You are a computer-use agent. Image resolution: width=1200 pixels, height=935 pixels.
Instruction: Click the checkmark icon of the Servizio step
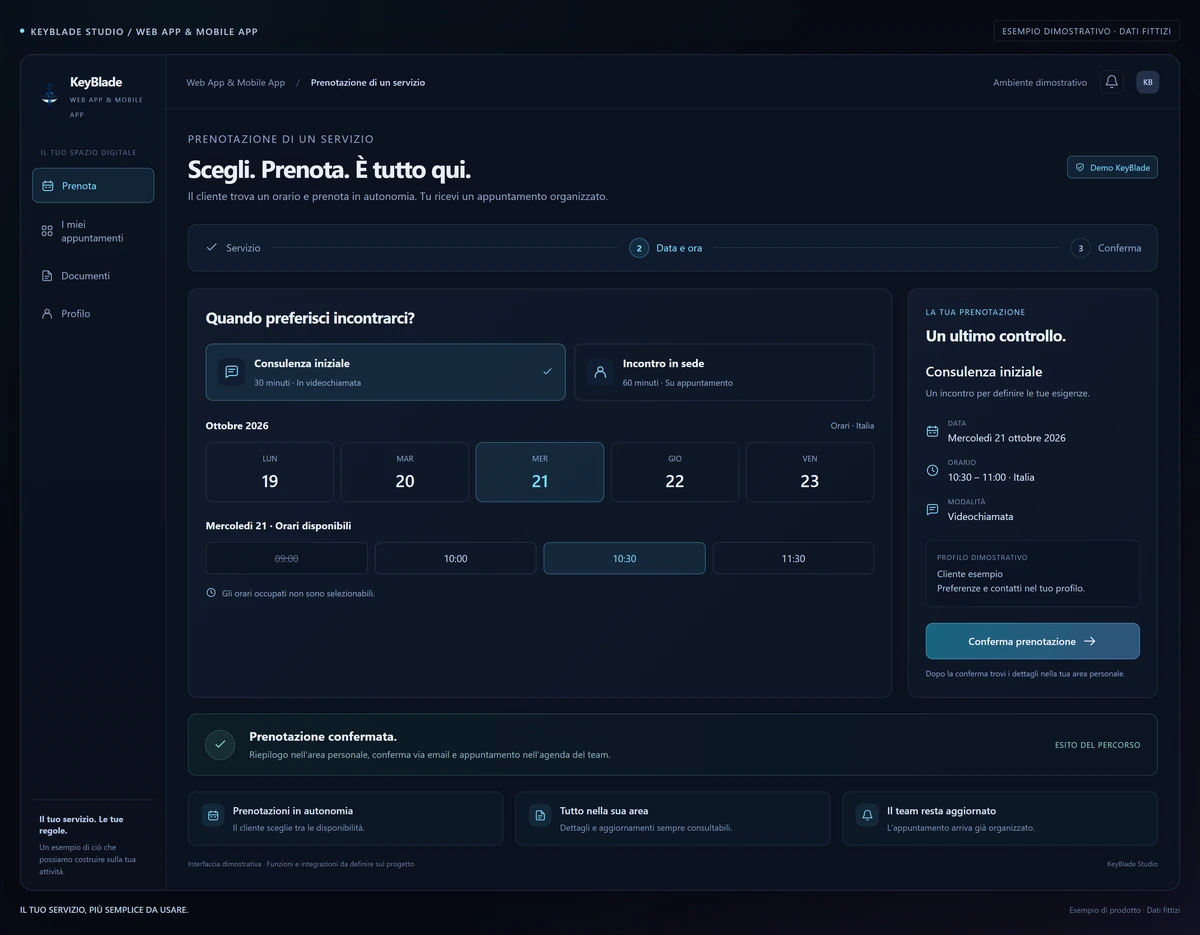click(211, 247)
